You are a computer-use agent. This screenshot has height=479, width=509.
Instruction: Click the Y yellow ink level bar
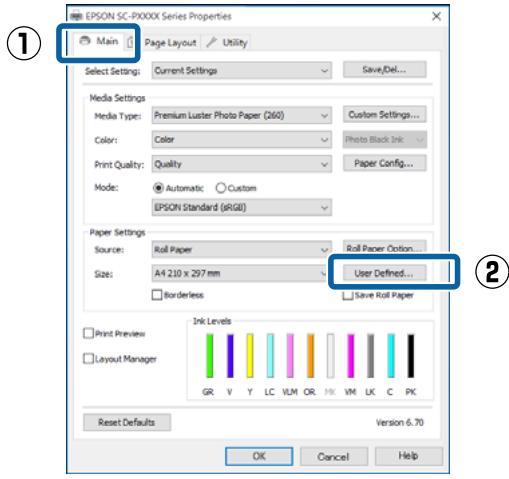(x=250, y=356)
